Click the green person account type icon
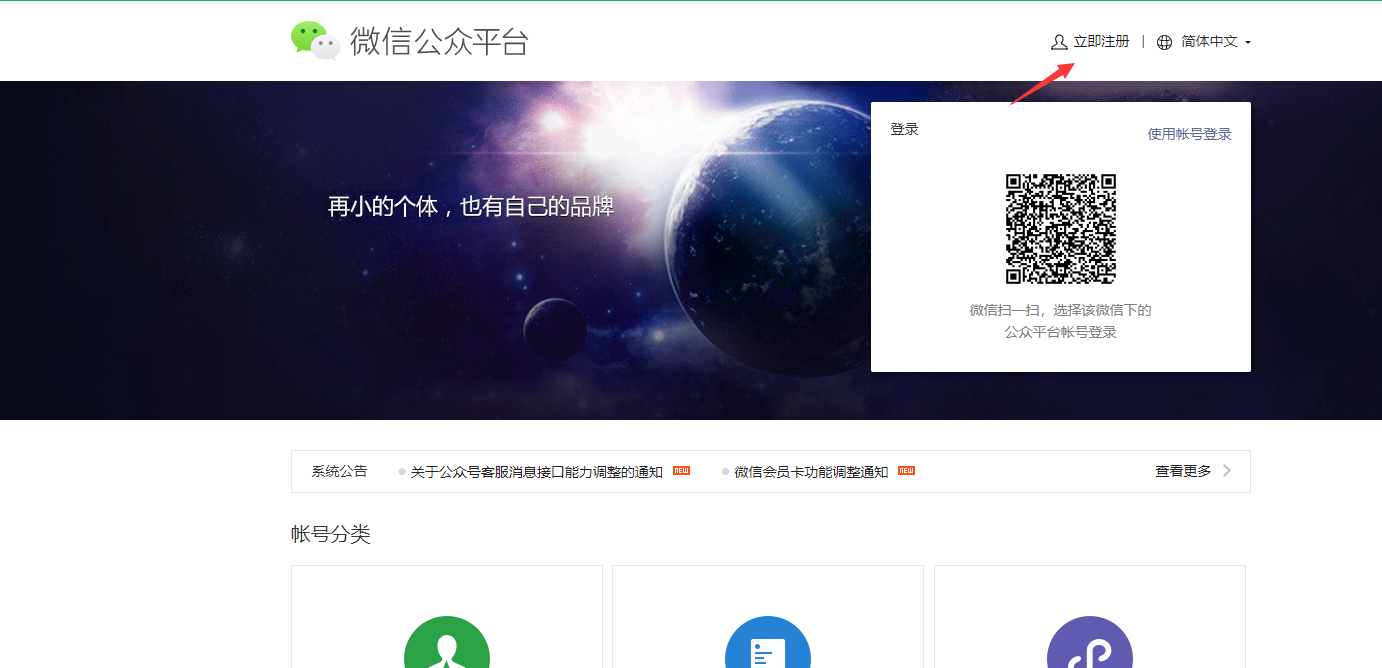The width and height of the screenshot is (1382, 668). point(447,642)
